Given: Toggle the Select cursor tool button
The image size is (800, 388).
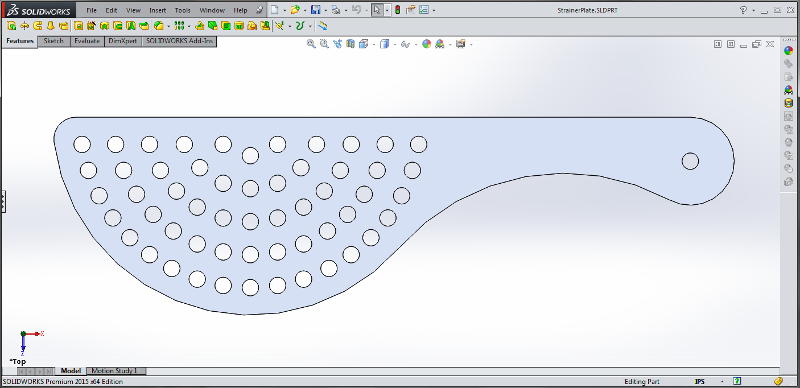Looking at the screenshot, I should (x=377, y=10).
